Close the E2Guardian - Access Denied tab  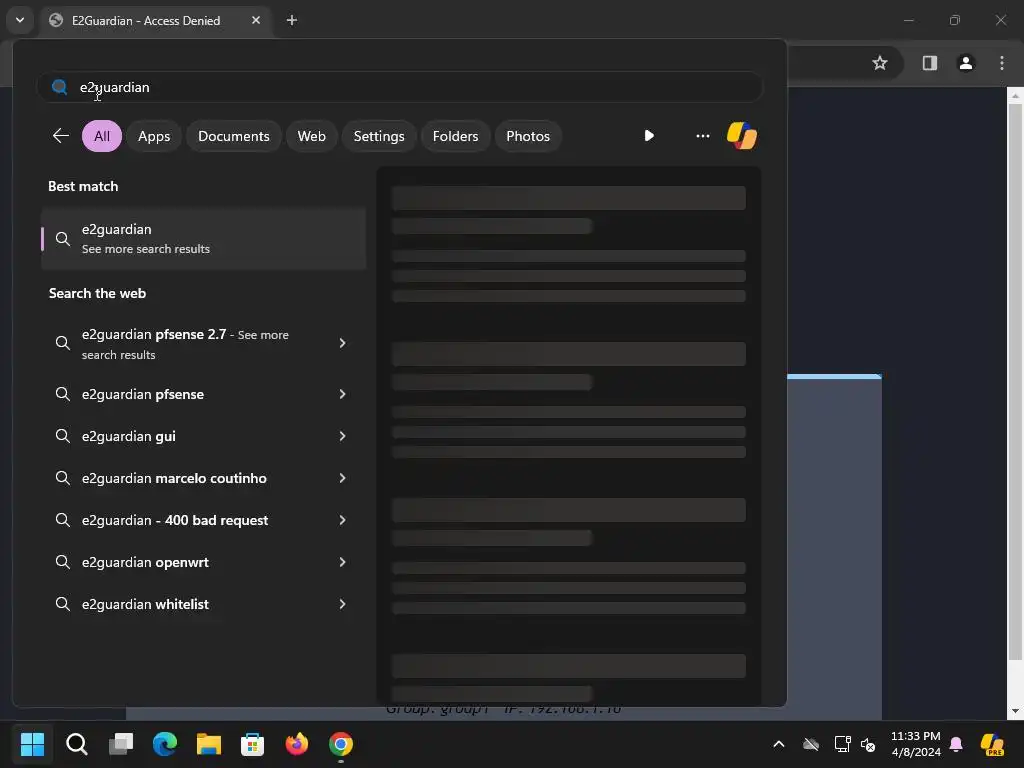point(256,20)
